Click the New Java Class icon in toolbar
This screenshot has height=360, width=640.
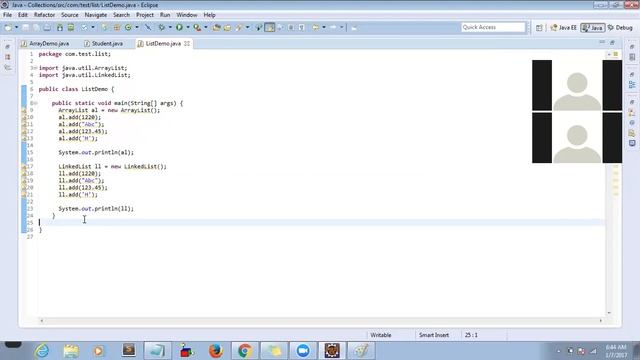pos(128,27)
